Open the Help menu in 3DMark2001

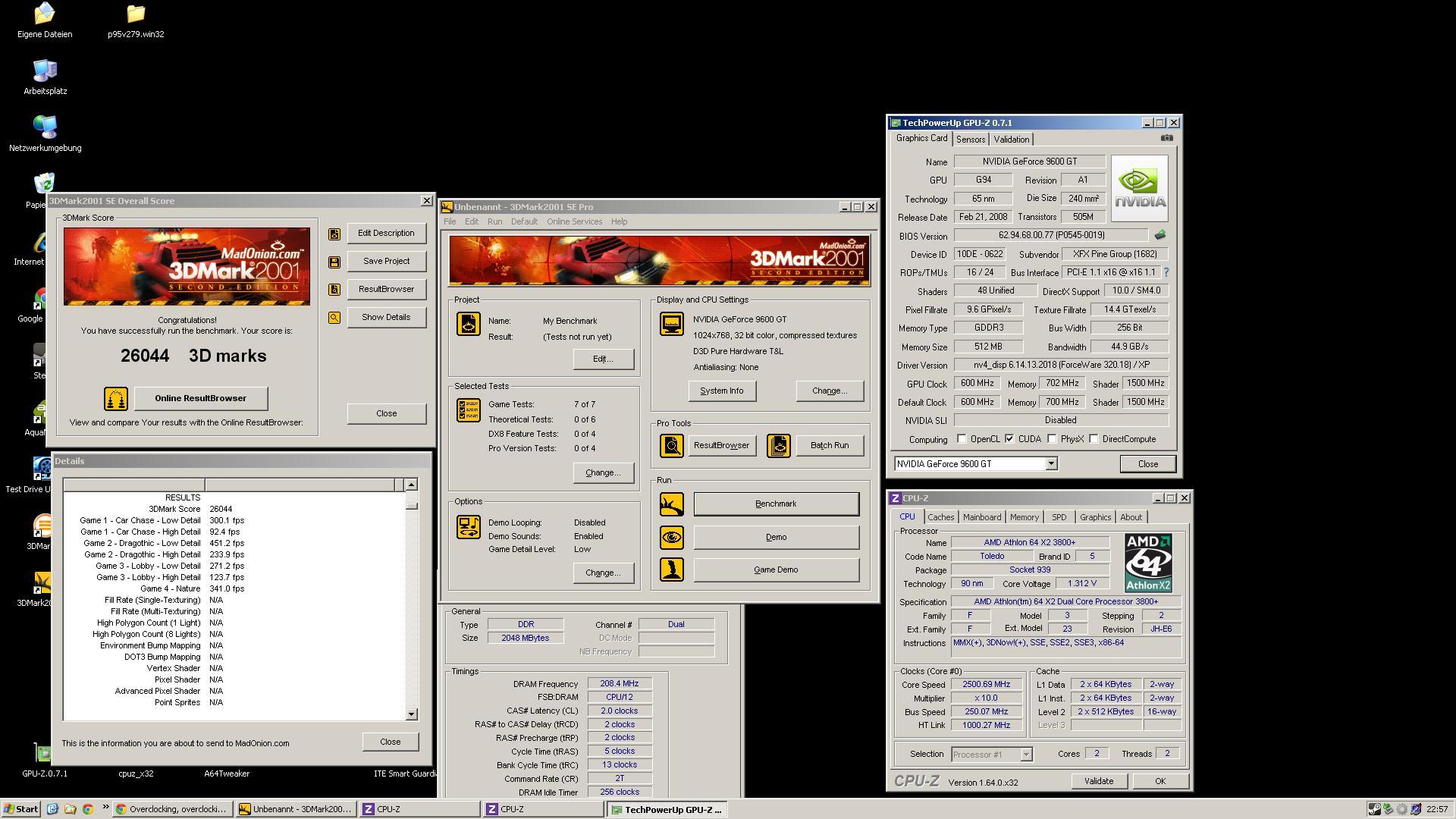tap(619, 222)
